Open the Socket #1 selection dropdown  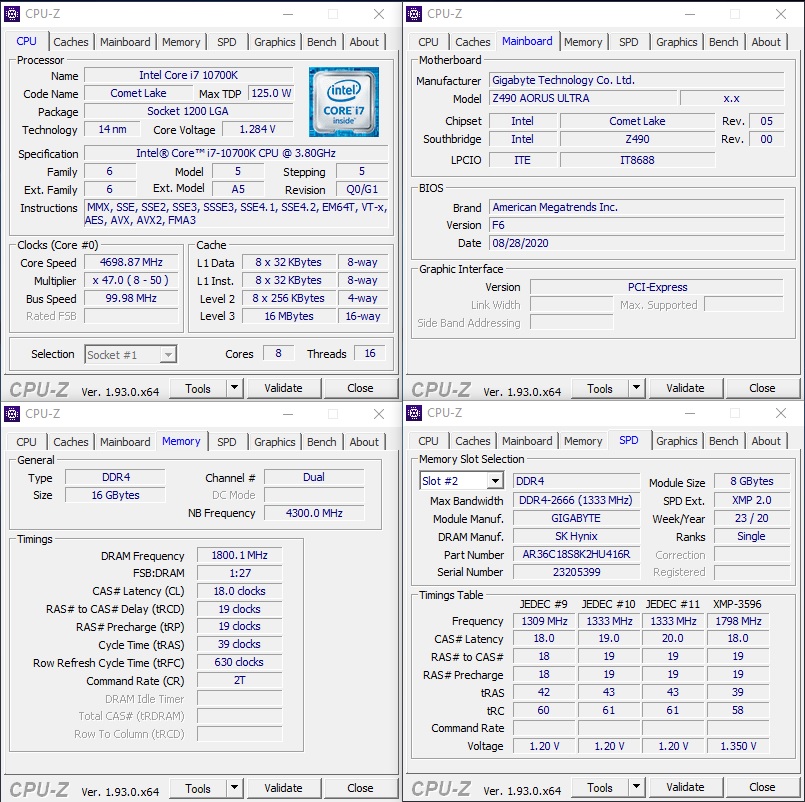pos(168,355)
